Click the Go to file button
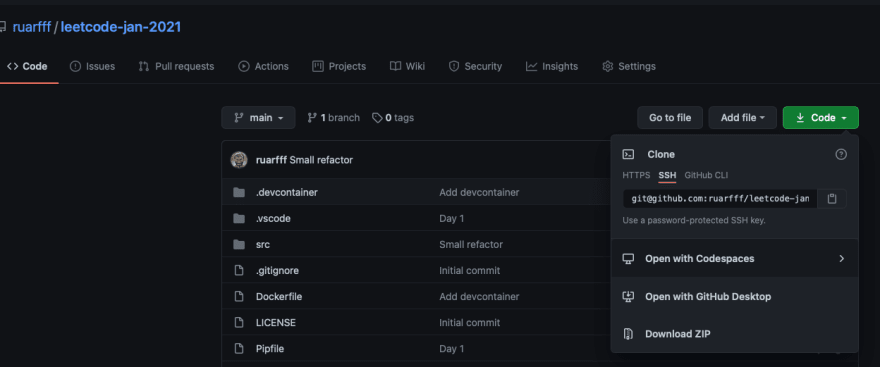Image resolution: width=880 pixels, height=367 pixels. pyautogui.click(x=670, y=118)
